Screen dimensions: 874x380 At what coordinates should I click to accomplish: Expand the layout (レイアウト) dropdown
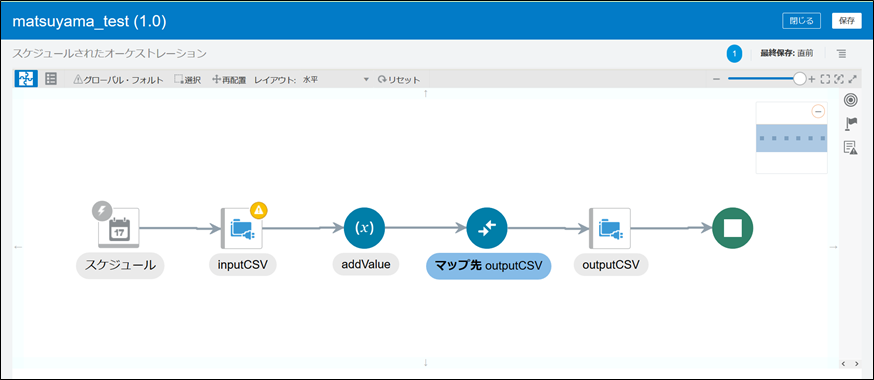tap(336, 80)
